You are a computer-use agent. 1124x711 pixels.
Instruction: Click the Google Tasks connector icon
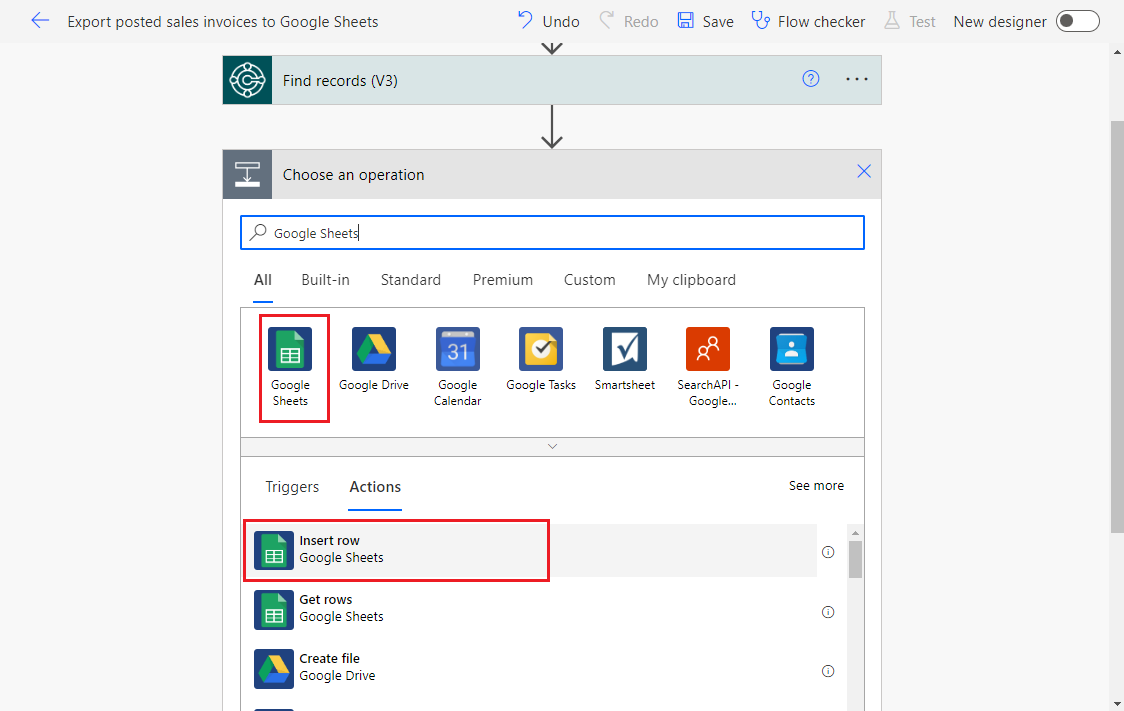coord(540,350)
